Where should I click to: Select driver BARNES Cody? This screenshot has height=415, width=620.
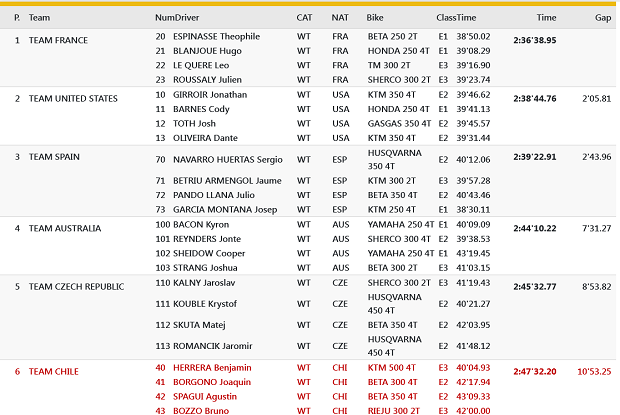coord(203,109)
